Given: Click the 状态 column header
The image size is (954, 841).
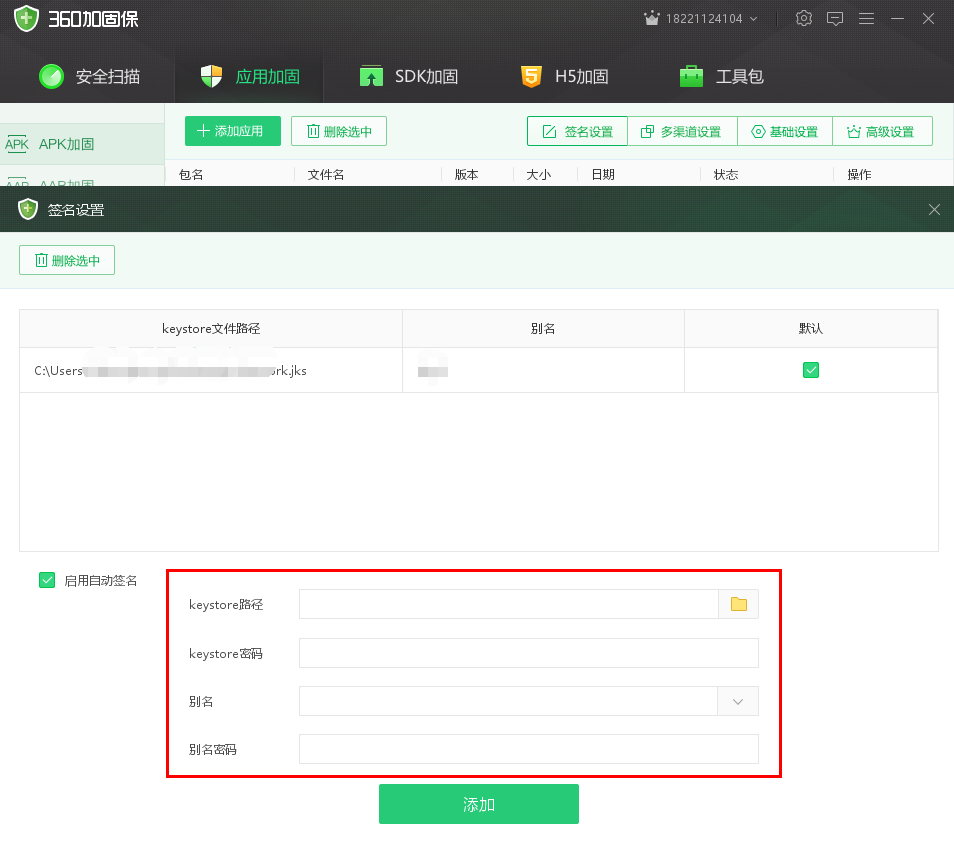Looking at the screenshot, I should pos(726,175).
